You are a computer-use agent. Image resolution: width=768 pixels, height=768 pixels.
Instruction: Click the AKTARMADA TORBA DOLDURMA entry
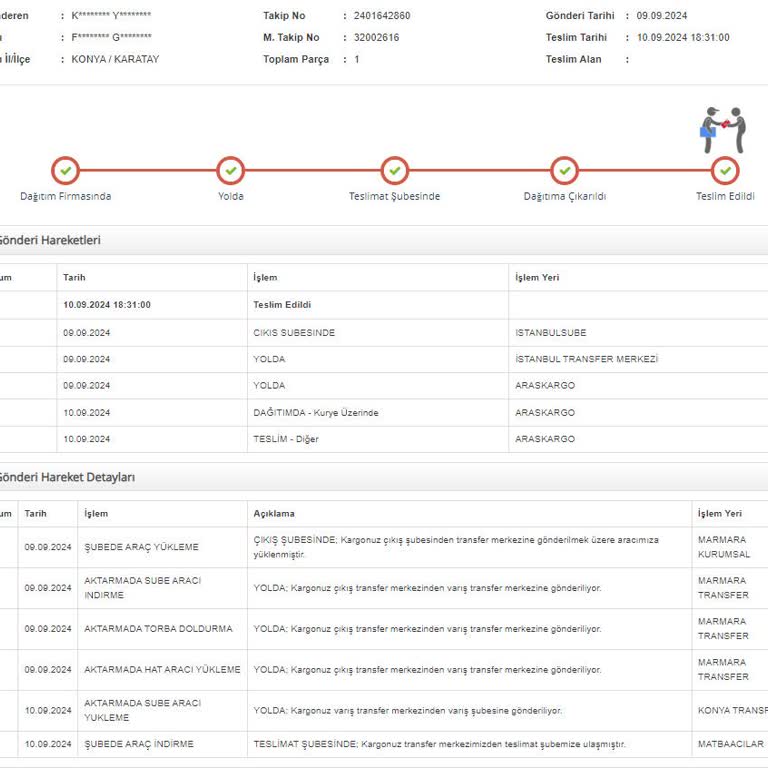pyautogui.click(x=158, y=629)
